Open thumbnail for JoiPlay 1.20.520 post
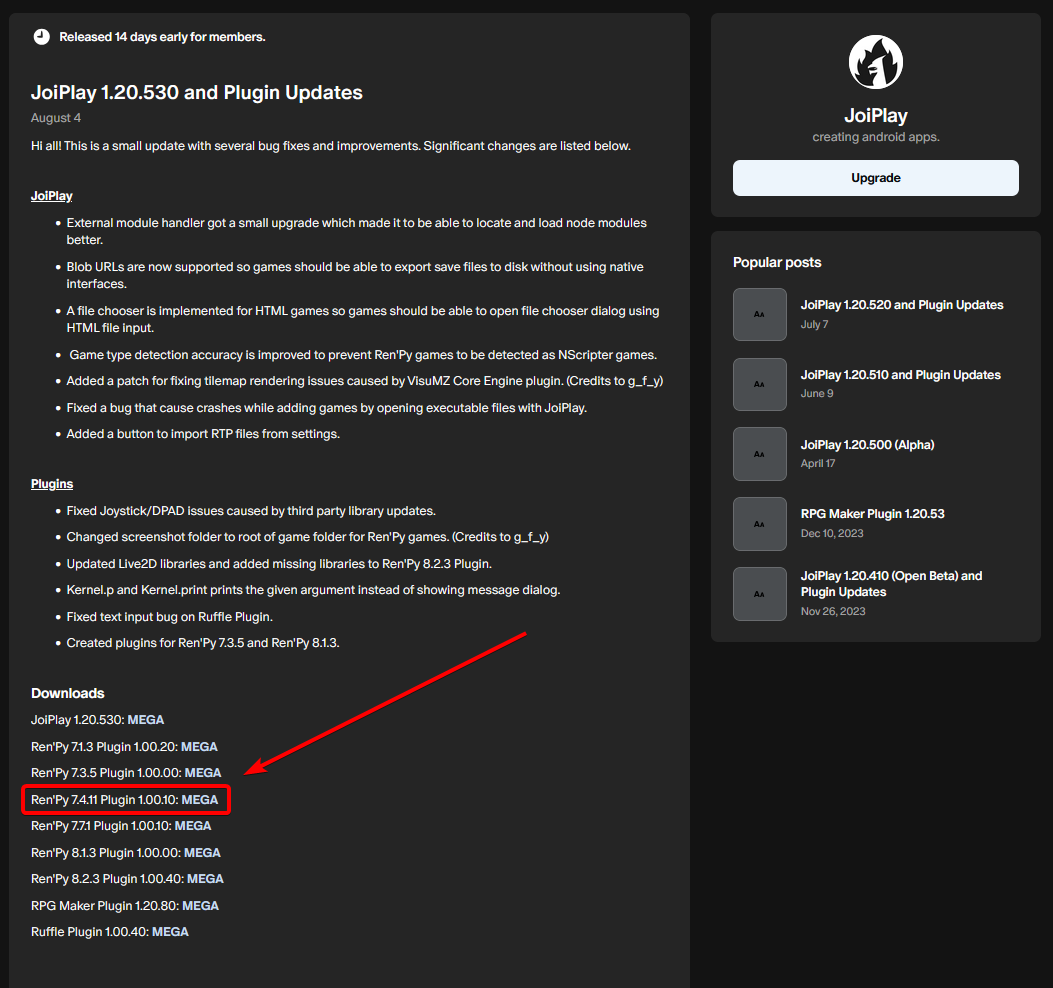Viewport: 1053px width, 988px height. pyautogui.click(x=760, y=314)
